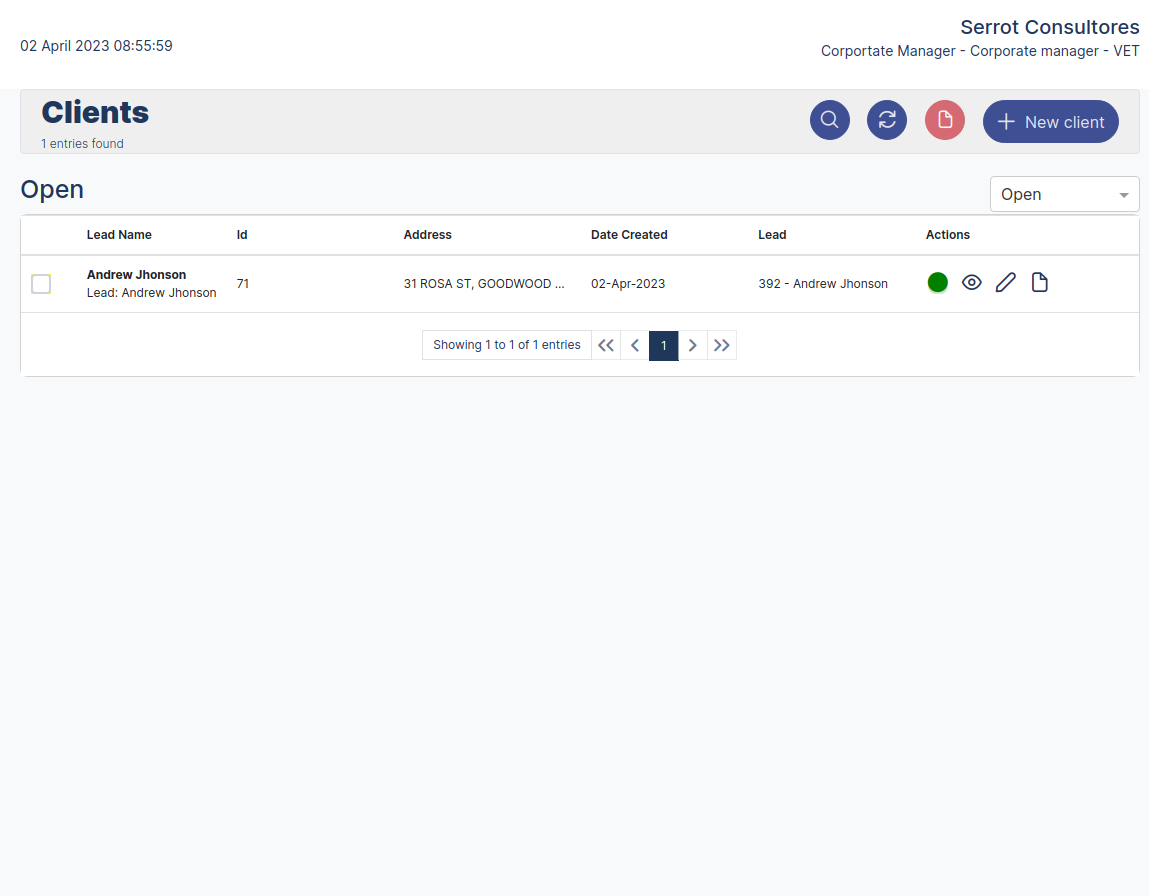This screenshot has width=1149, height=896.
Task: Select page 1 in pagination
Action: (x=664, y=345)
